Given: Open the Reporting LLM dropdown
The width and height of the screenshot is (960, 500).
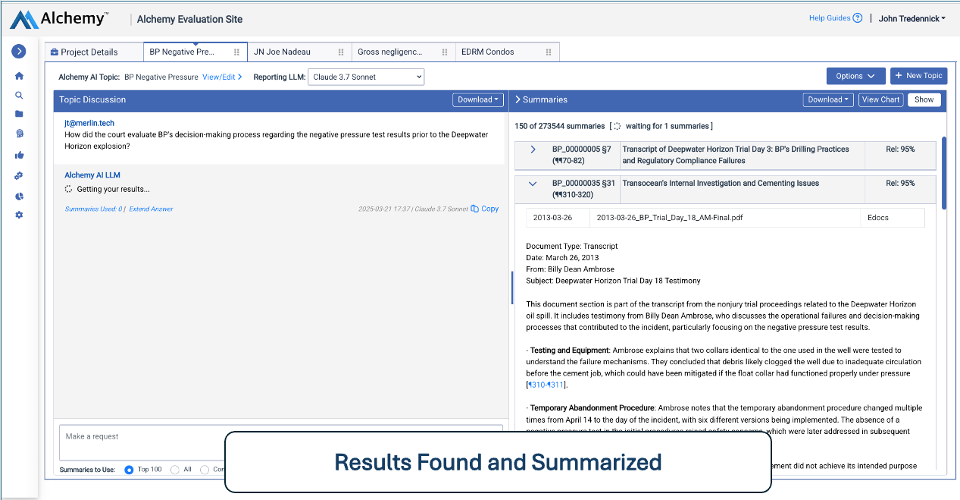Looking at the screenshot, I should (x=366, y=76).
